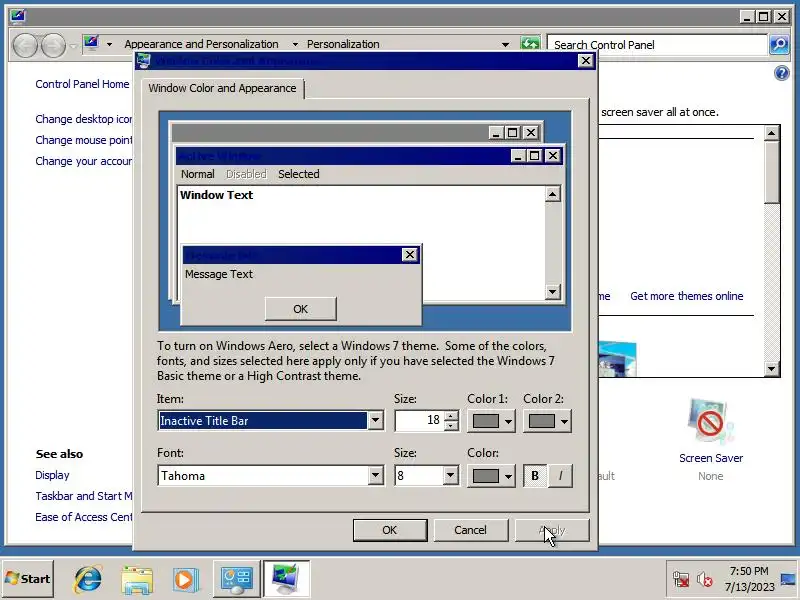Image resolution: width=800 pixels, height=600 pixels.
Task: Click Cancel in the appearance dialog
Action: tap(470, 530)
